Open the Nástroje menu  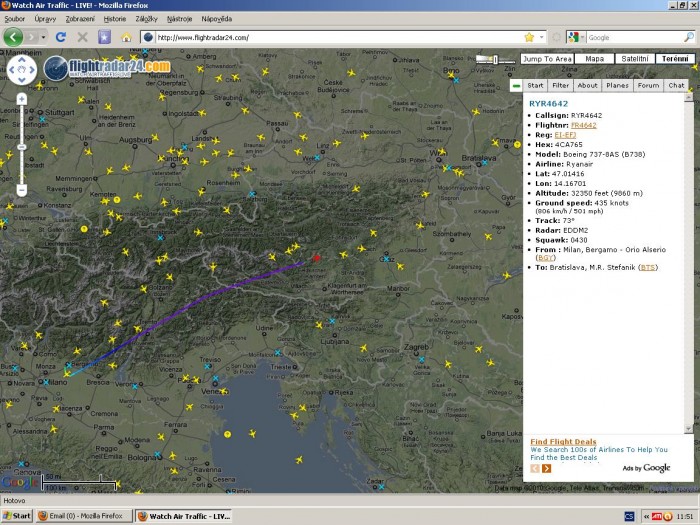click(x=179, y=19)
